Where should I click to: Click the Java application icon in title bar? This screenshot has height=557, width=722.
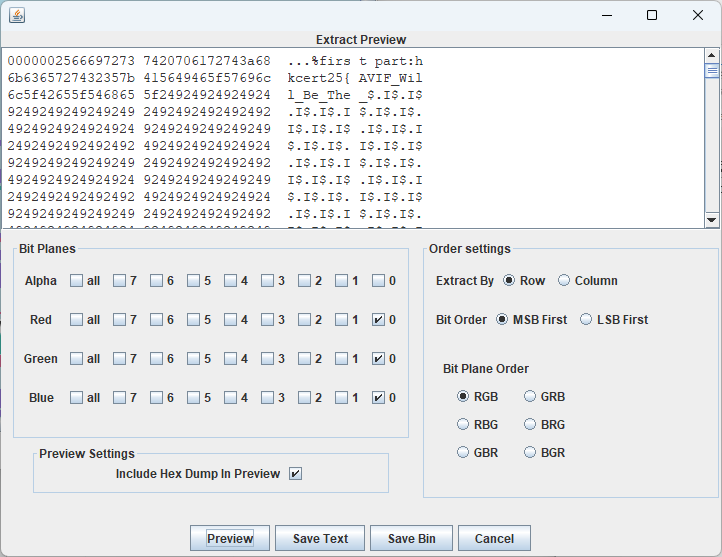17,15
